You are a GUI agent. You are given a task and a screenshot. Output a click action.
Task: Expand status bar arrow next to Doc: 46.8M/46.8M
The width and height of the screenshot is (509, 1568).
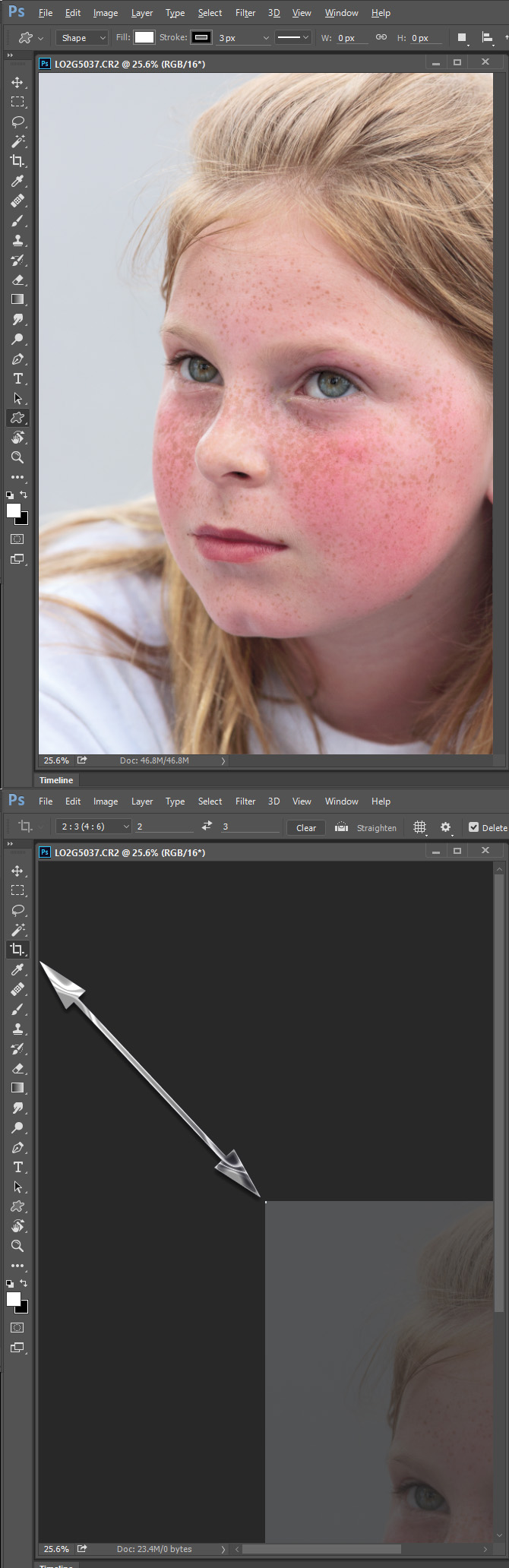click(x=223, y=760)
